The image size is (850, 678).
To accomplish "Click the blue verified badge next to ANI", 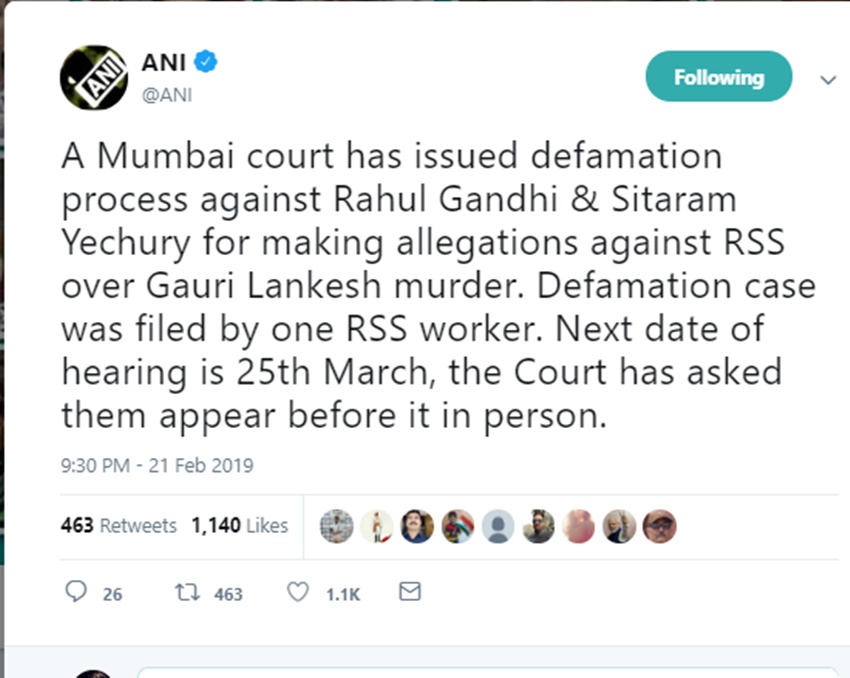I will pos(206,63).
